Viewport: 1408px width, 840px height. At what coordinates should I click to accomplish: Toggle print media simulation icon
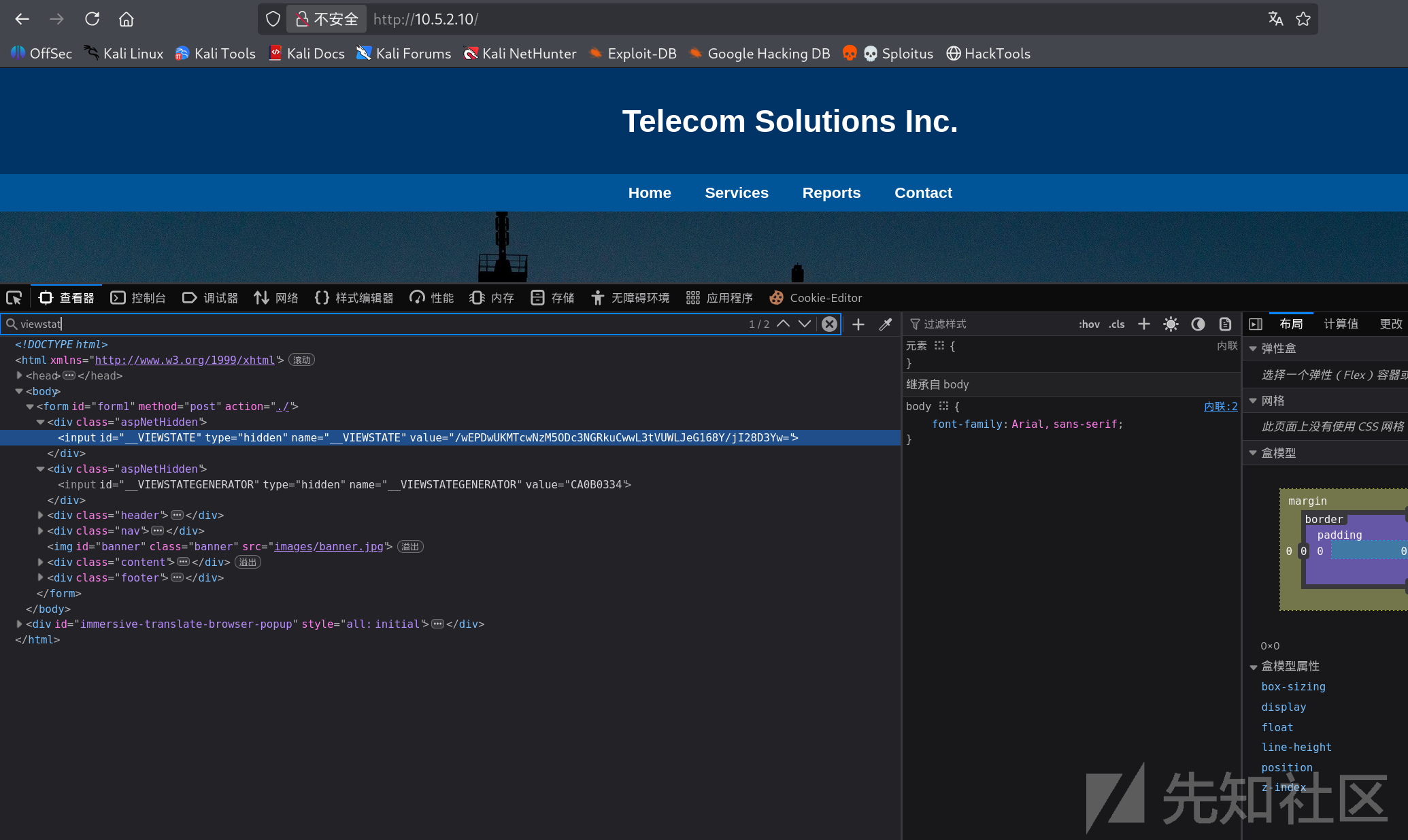(1225, 324)
